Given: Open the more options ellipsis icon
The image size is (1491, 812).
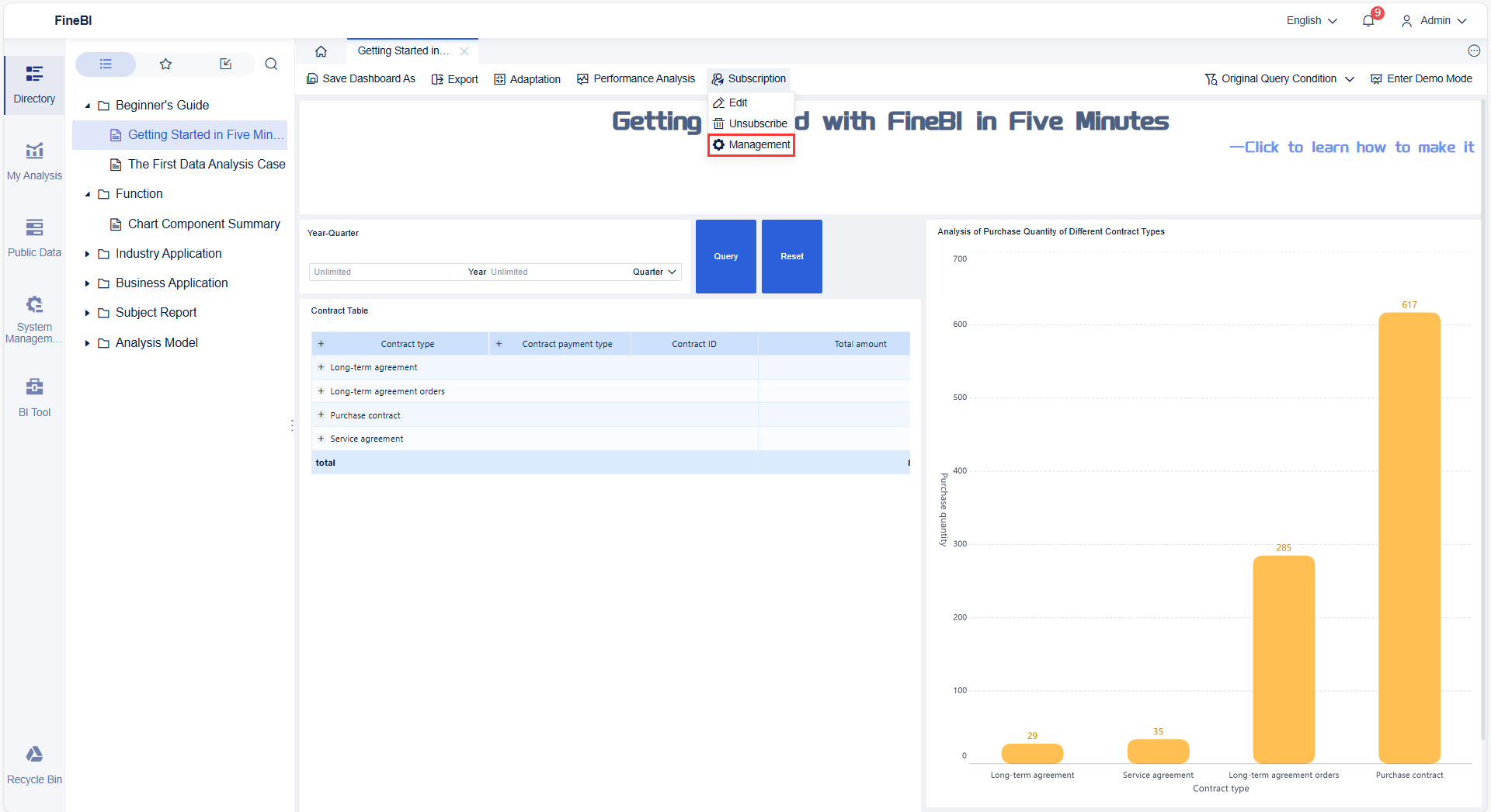Looking at the screenshot, I should [1474, 51].
